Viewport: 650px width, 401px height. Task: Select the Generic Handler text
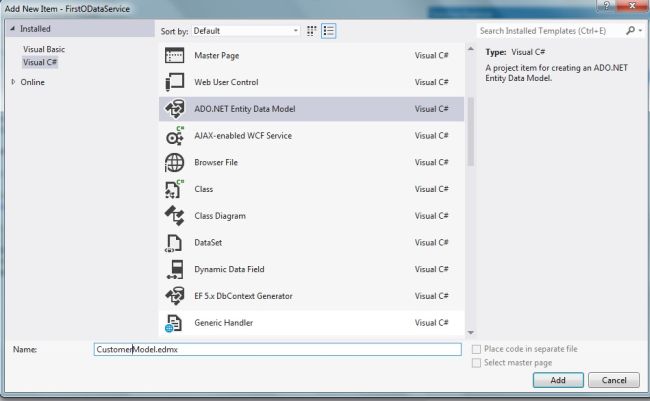[223, 323]
